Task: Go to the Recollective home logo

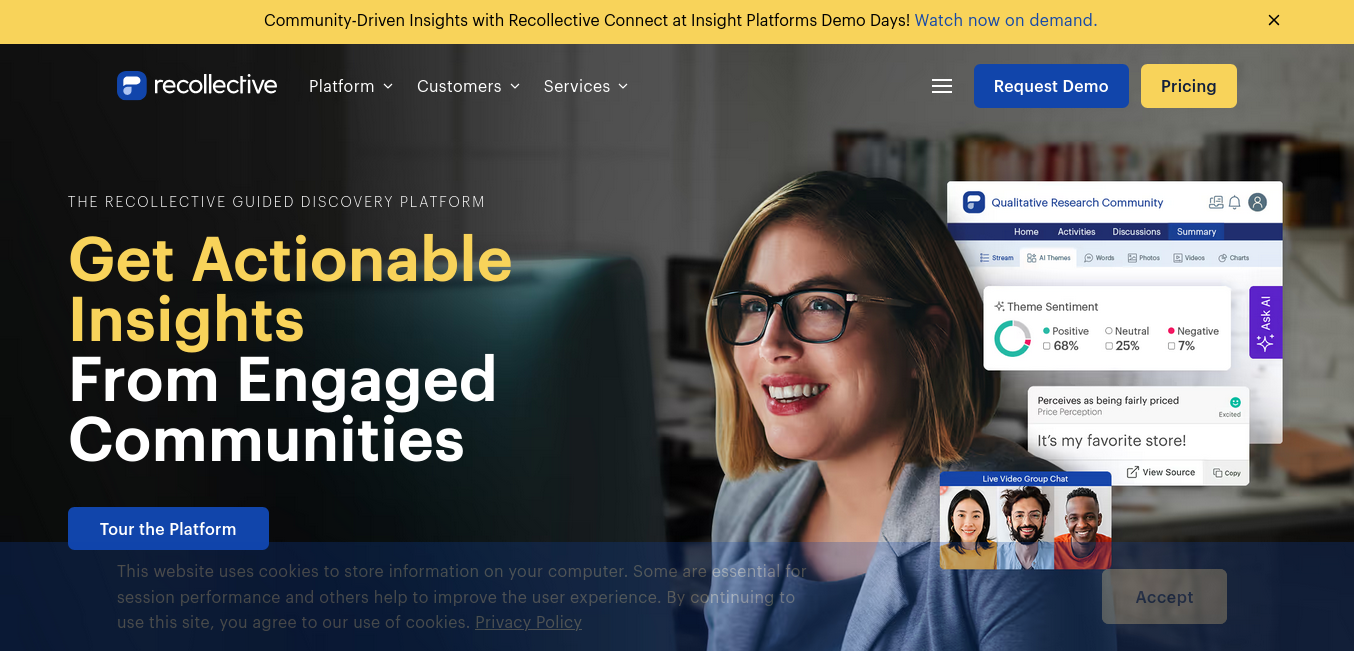Action: (x=197, y=86)
